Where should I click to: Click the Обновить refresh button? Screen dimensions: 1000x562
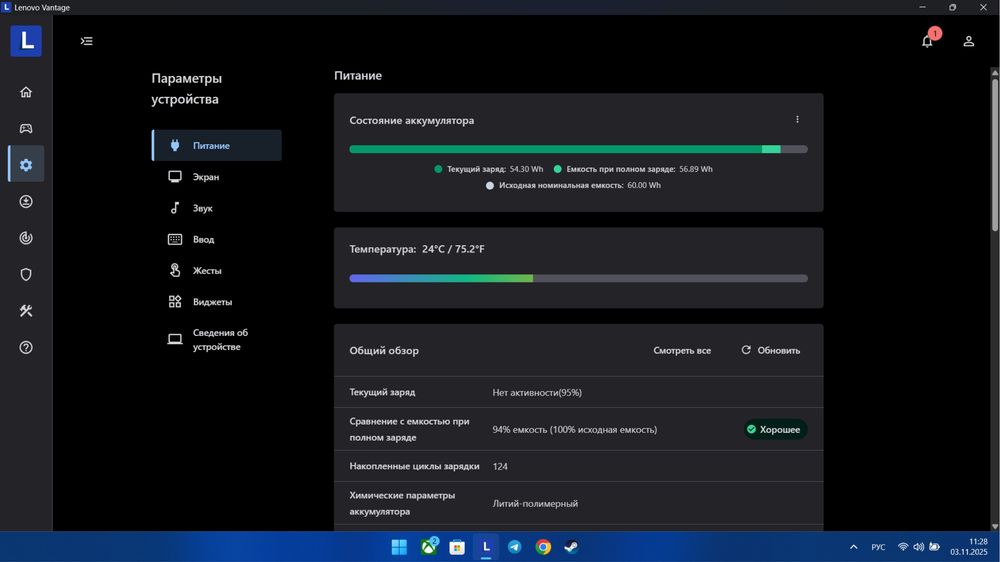tap(770, 350)
